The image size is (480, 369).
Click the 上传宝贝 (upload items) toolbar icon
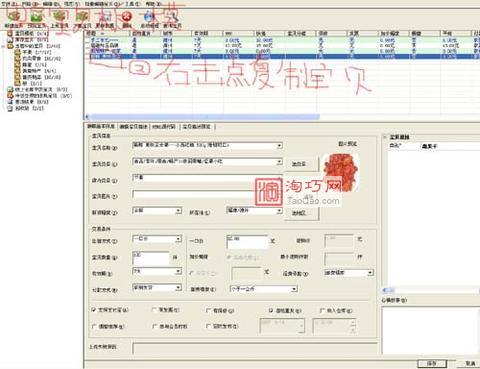(59, 17)
